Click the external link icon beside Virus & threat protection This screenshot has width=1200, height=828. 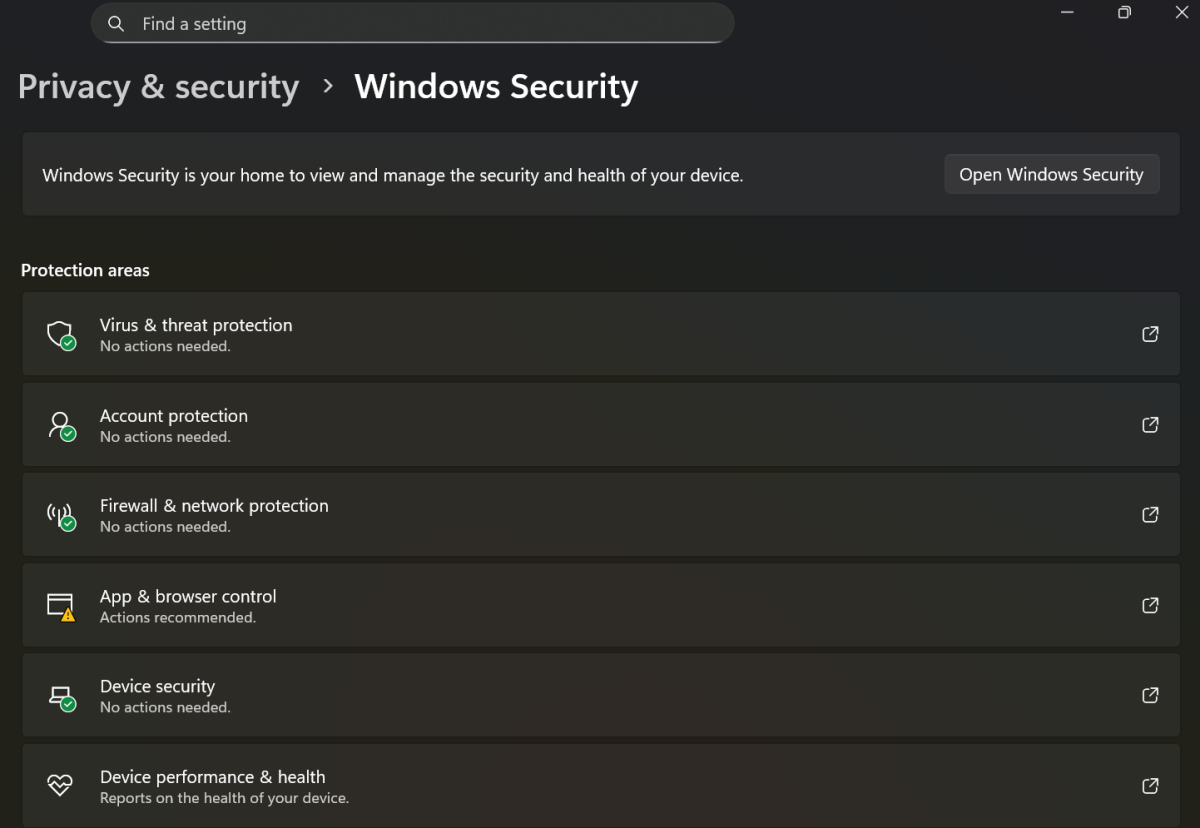point(1150,334)
